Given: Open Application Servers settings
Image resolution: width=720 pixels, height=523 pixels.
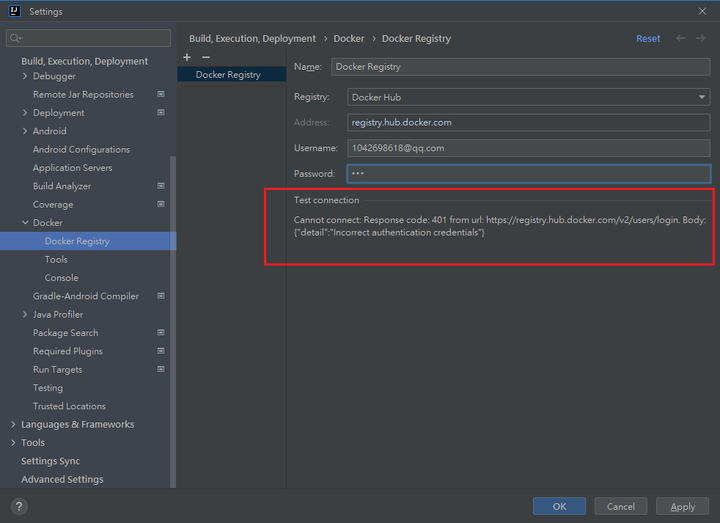Looking at the screenshot, I should tap(73, 168).
